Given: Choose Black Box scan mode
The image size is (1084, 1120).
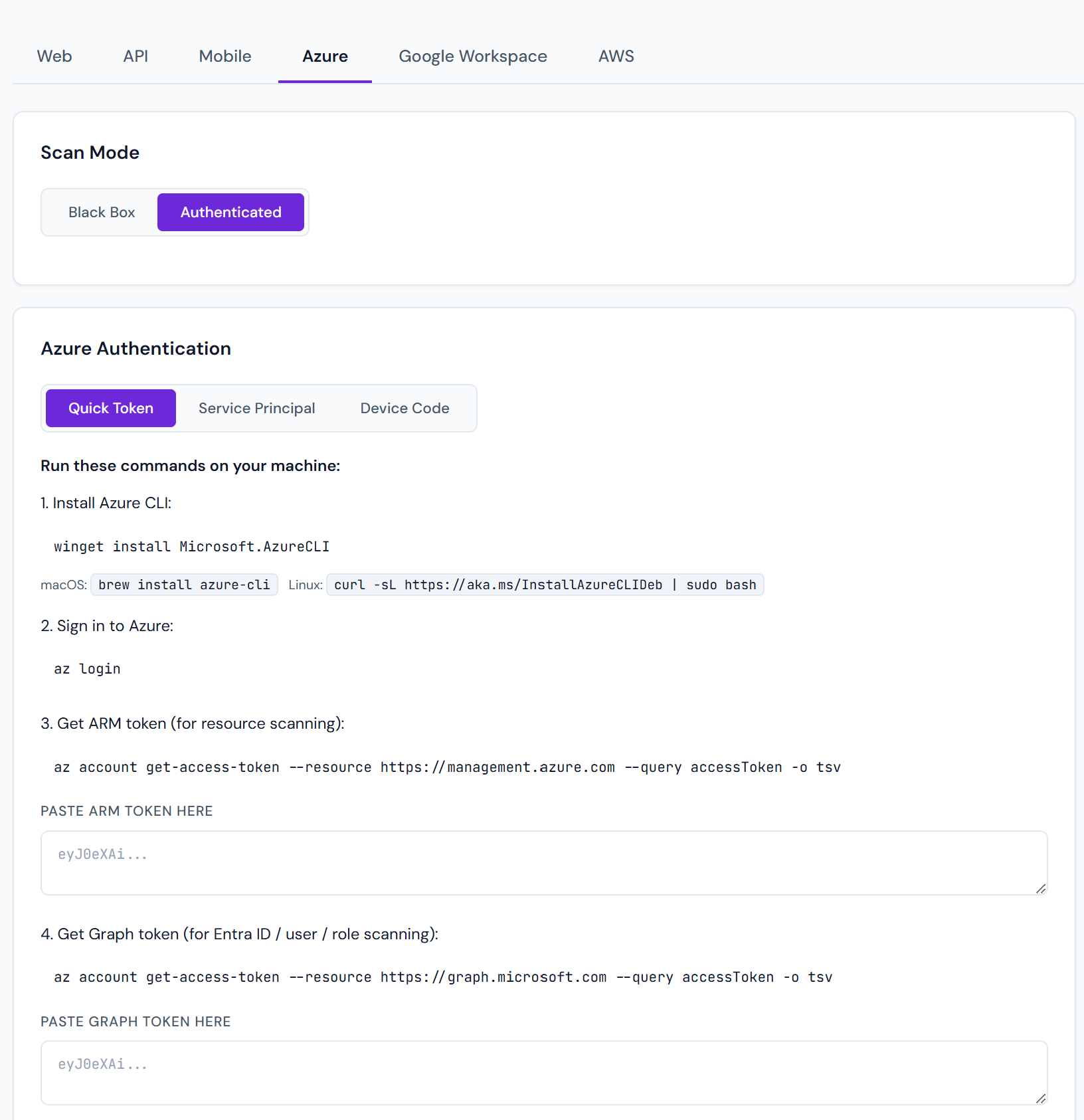Looking at the screenshot, I should tap(102, 213).
